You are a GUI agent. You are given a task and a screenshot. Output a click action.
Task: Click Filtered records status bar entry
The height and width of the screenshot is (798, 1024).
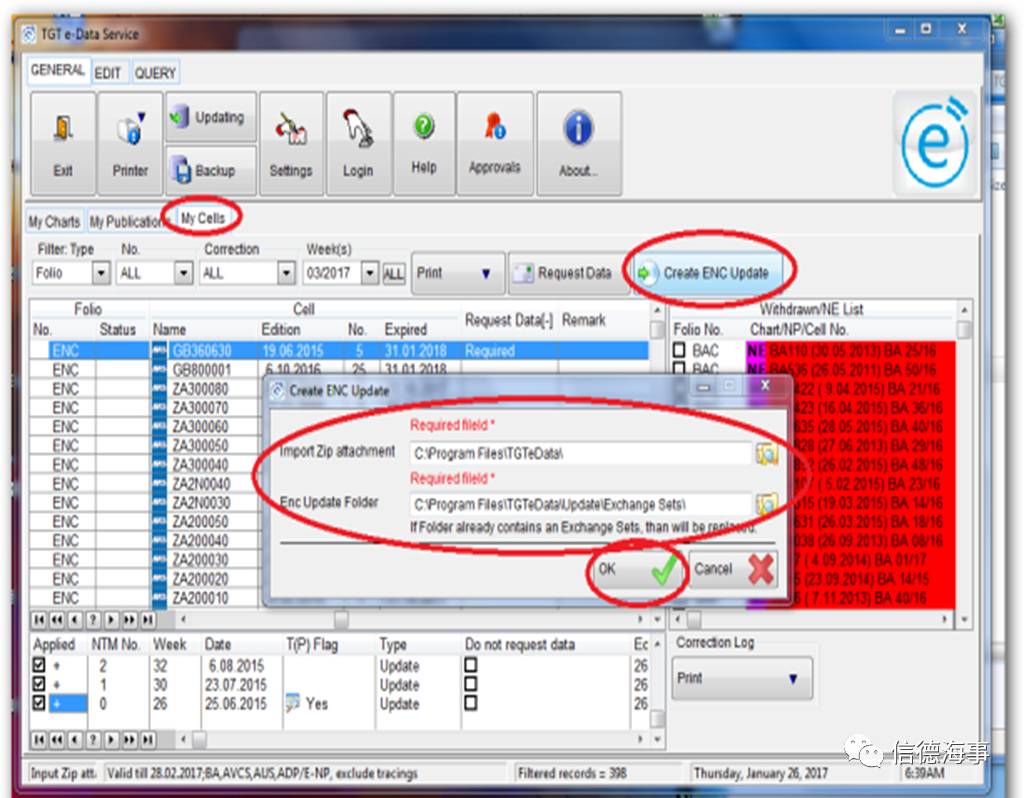[573, 773]
